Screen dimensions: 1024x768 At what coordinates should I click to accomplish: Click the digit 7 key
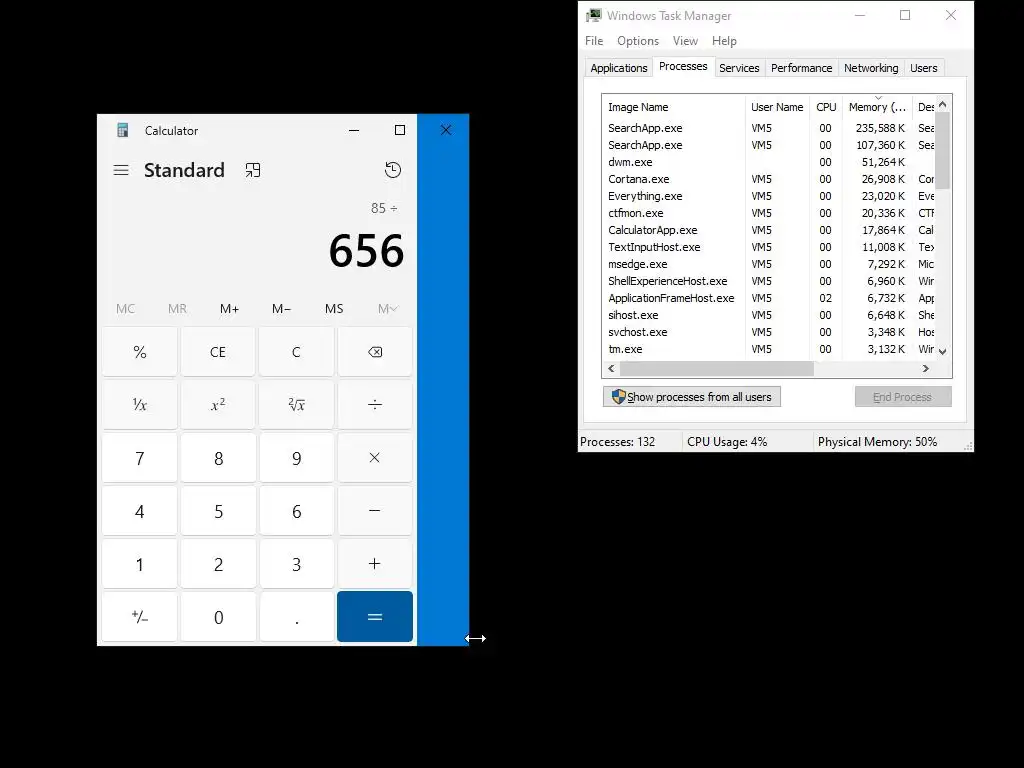point(140,458)
